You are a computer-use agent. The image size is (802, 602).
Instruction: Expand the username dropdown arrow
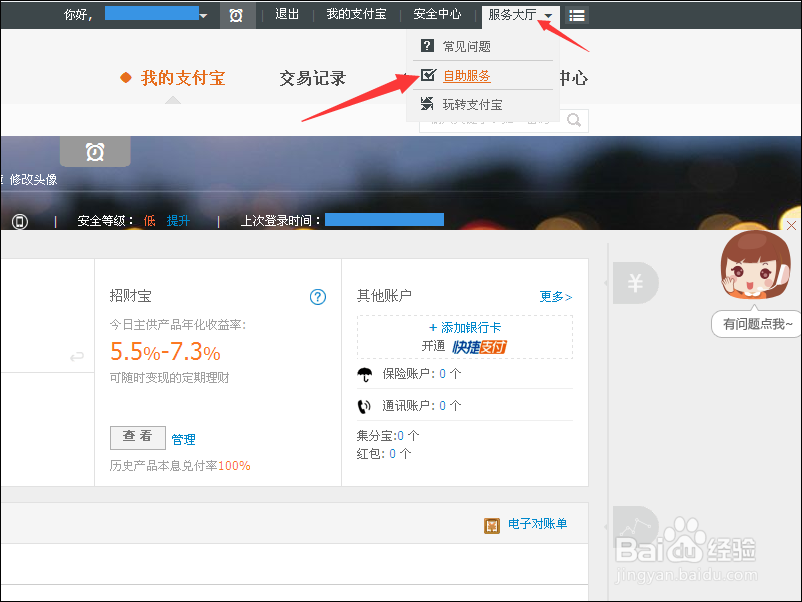click(x=204, y=16)
